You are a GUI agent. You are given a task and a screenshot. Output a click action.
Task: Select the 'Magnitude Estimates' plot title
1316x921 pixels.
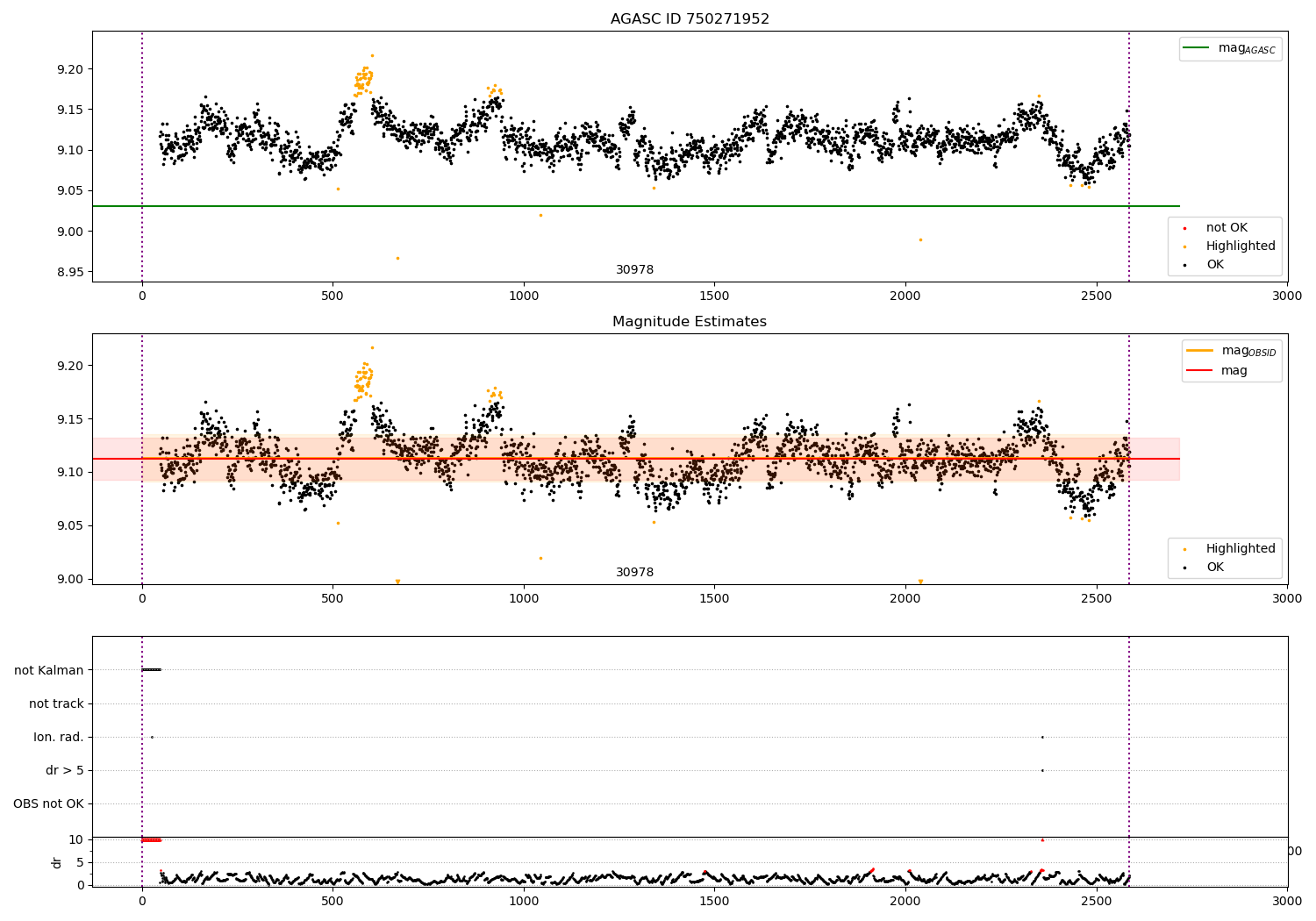pyautogui.click(x=690, y=322)
